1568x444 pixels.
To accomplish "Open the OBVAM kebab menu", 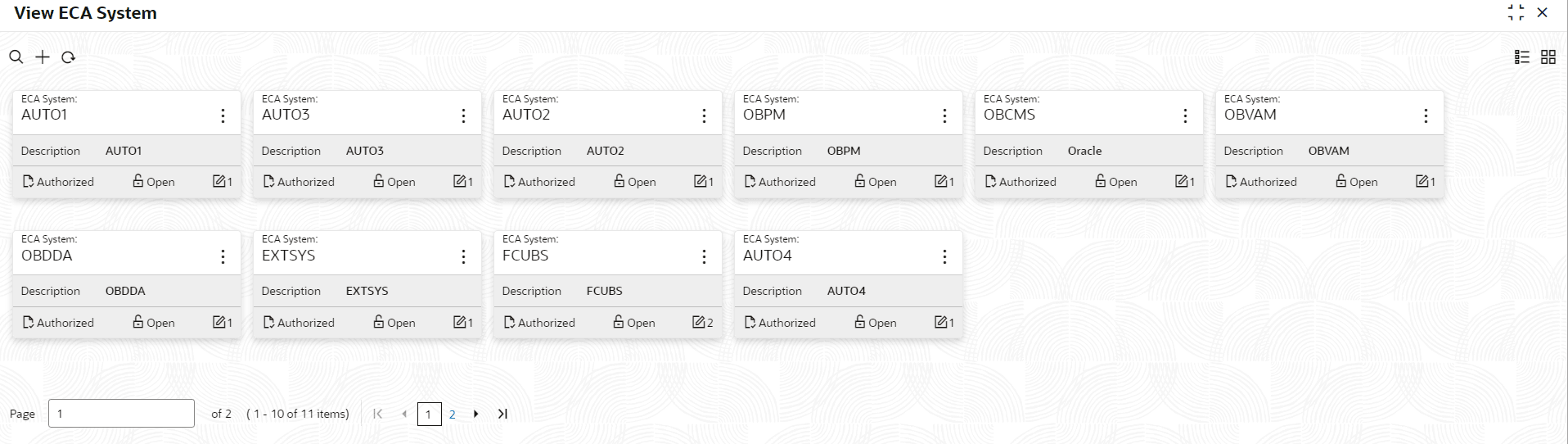I will [1426, 116].
